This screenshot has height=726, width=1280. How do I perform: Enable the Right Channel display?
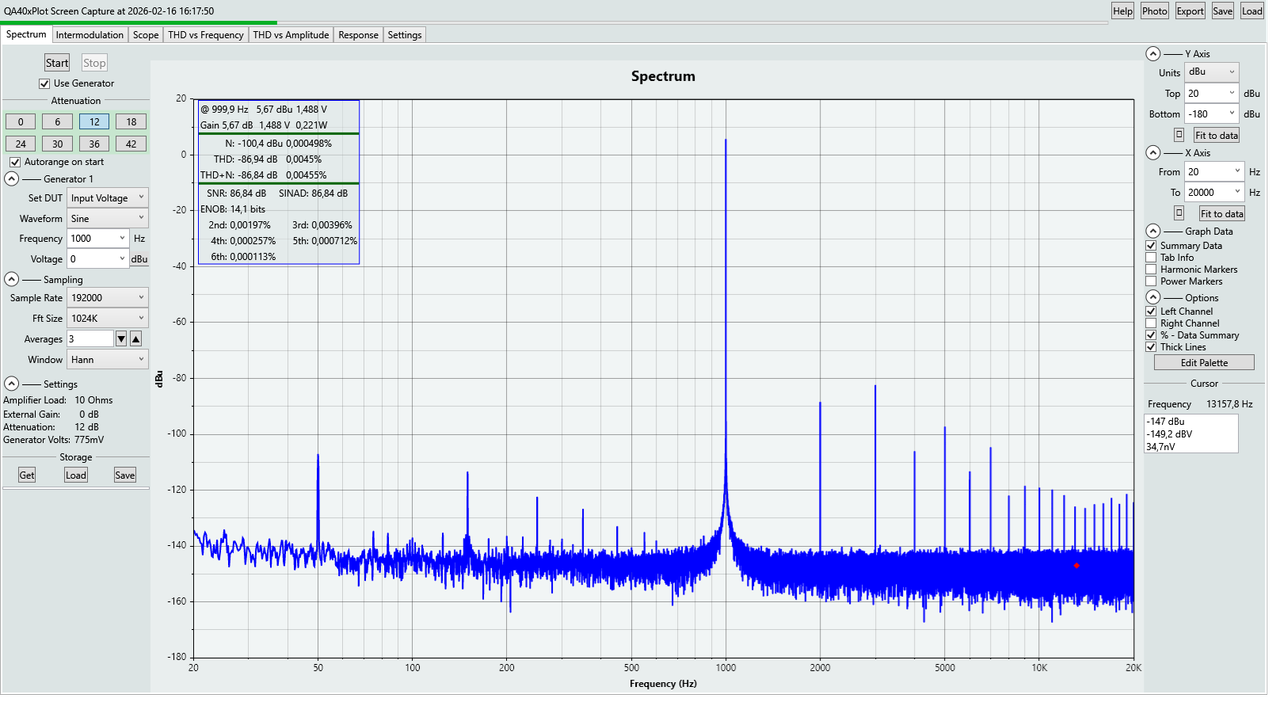pyautogui.click(x=1151, y=322)
